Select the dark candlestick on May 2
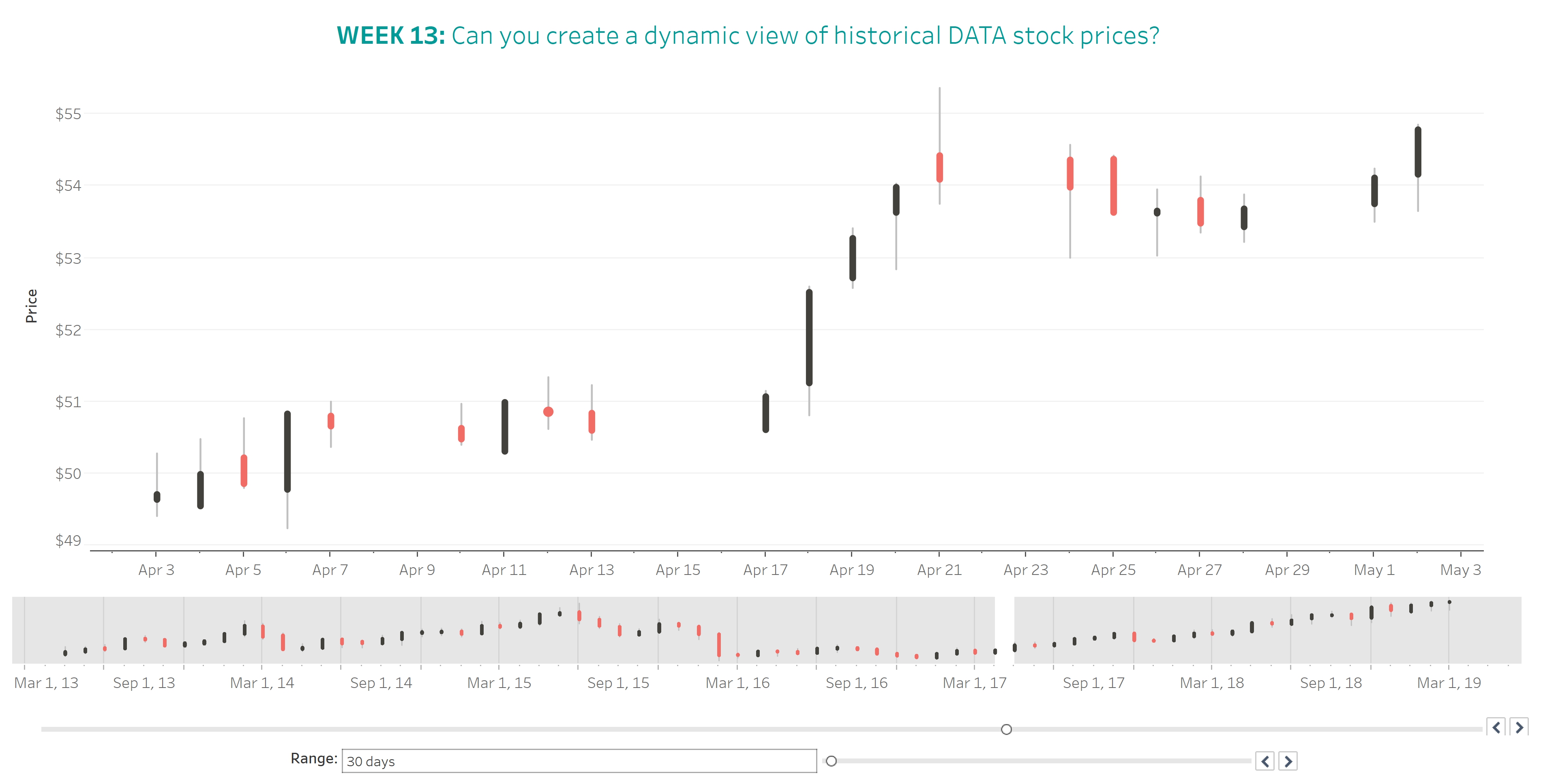1541x784 pixels. pyautogui.click(x=1418, y=152)
